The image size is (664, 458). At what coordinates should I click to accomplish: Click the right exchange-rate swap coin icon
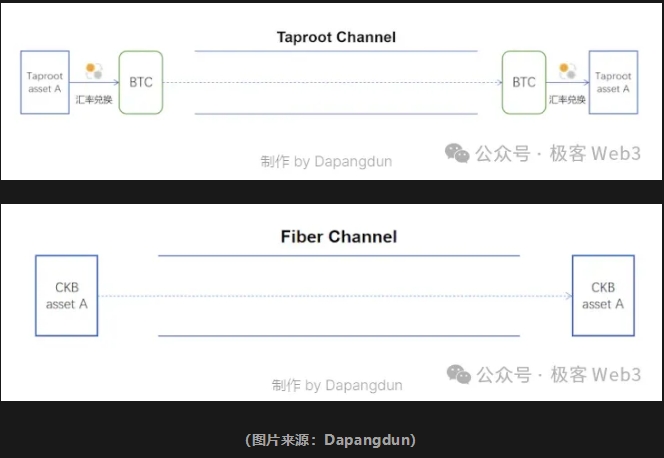[x=567, y=71]
